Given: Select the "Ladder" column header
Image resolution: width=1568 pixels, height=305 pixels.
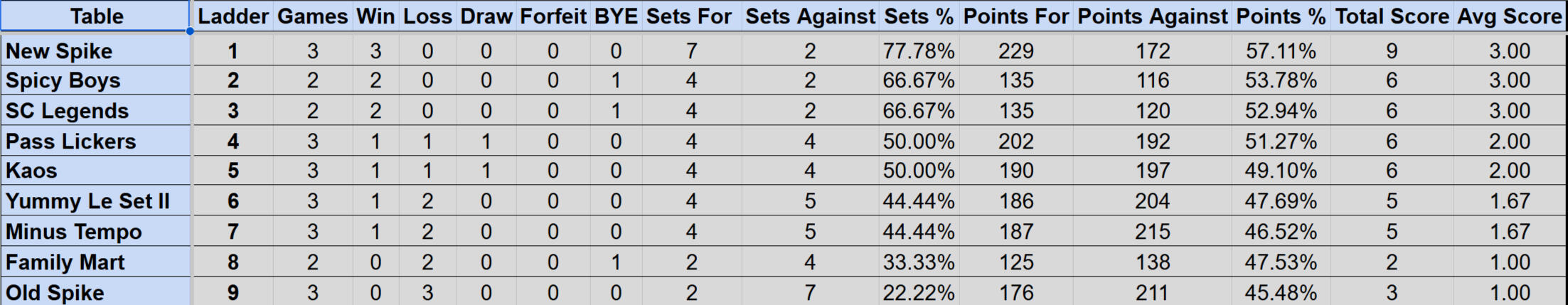Looking at the screenshot, I should [x=233, y=16].
